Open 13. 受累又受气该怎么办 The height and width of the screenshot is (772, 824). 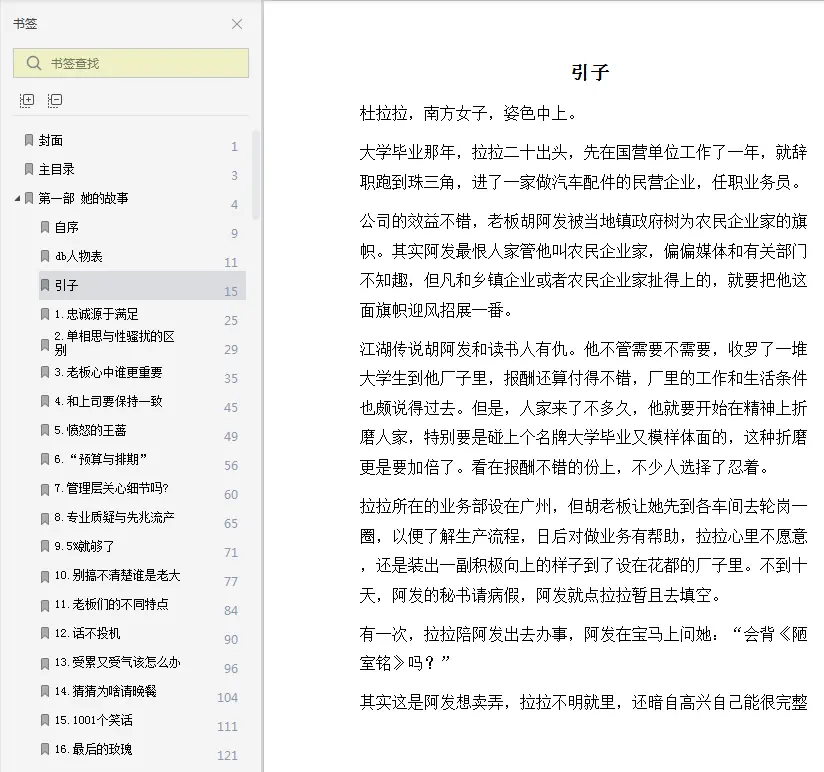click(x=117, y=662)
